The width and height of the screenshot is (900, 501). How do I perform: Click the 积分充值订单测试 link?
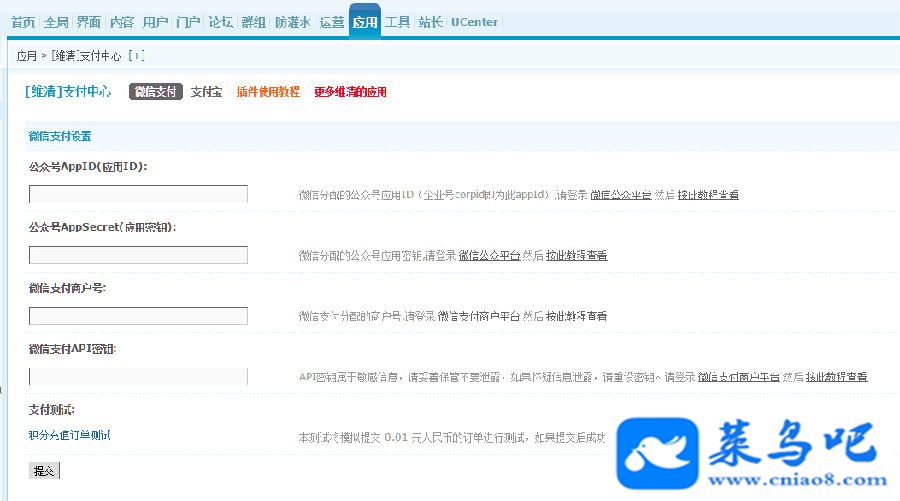69,435
